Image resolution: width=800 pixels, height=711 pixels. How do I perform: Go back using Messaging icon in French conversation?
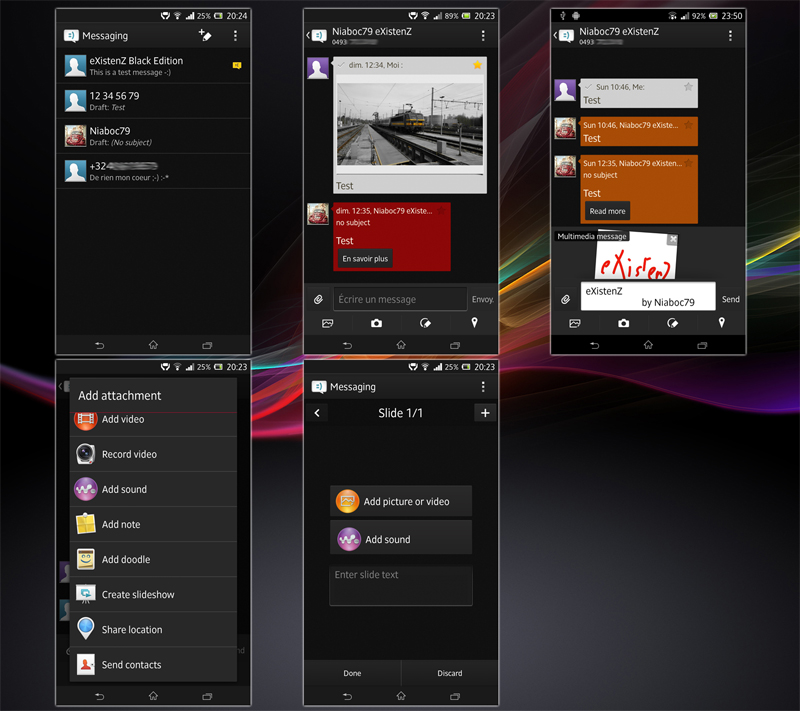(x=317, y=35)
